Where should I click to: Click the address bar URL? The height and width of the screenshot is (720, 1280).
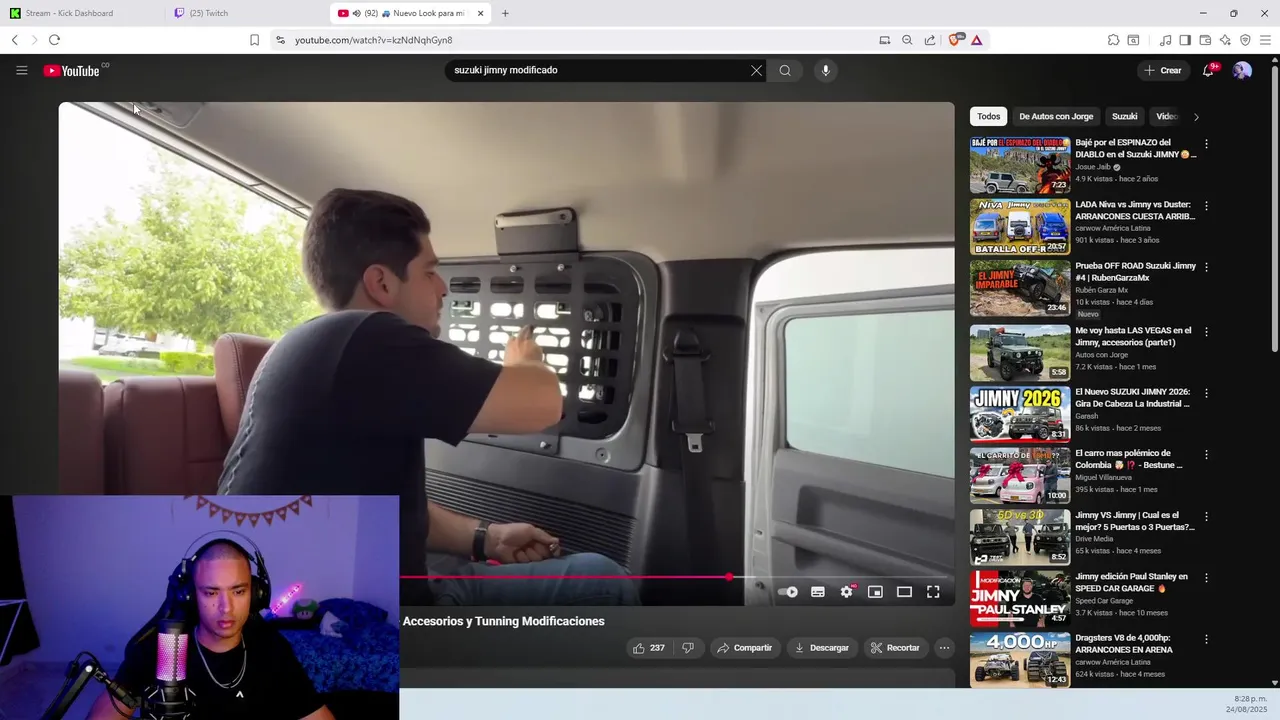374,40
